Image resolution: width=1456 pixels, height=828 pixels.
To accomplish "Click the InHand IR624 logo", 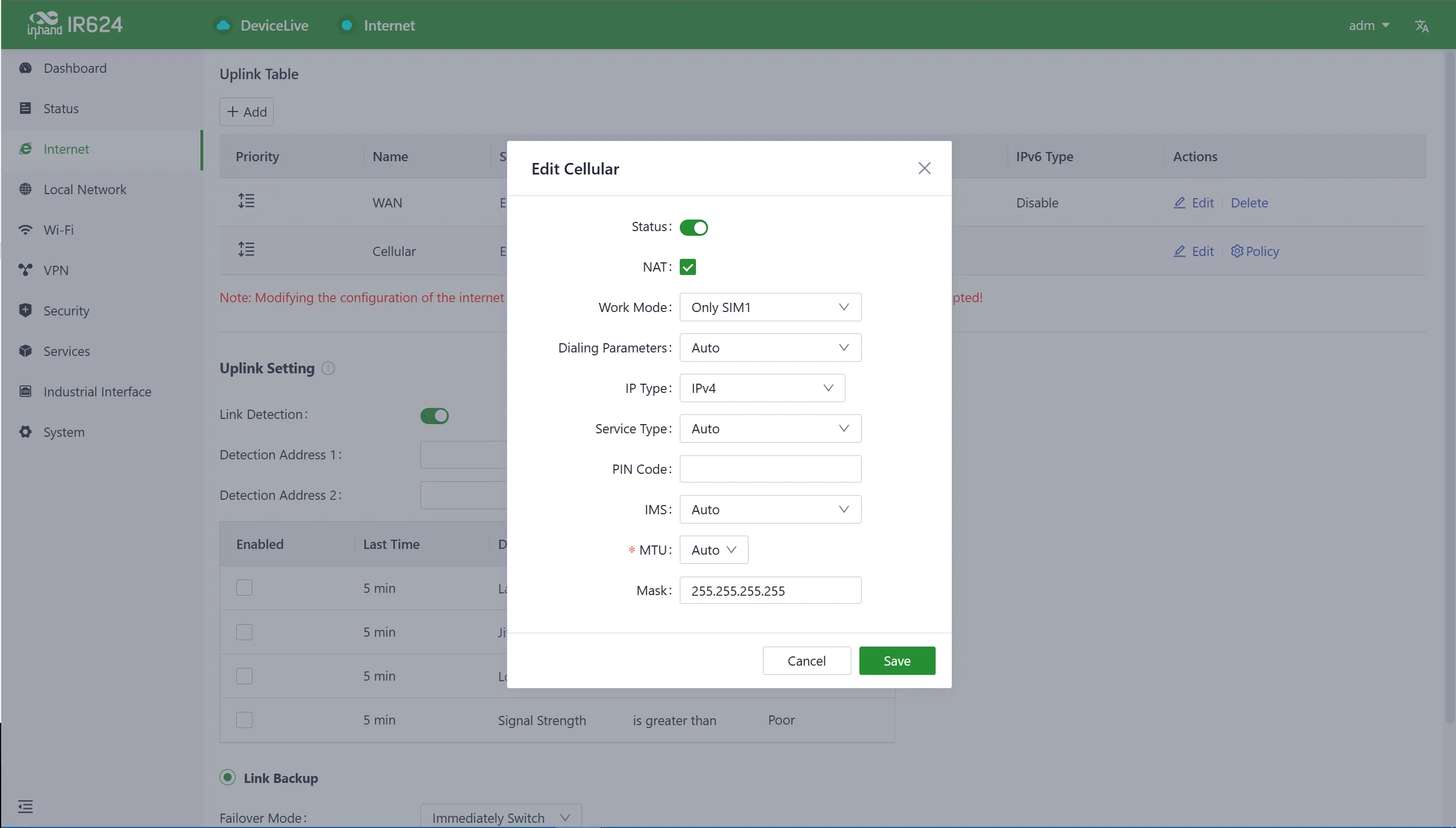I will click(x=75, y=25).
